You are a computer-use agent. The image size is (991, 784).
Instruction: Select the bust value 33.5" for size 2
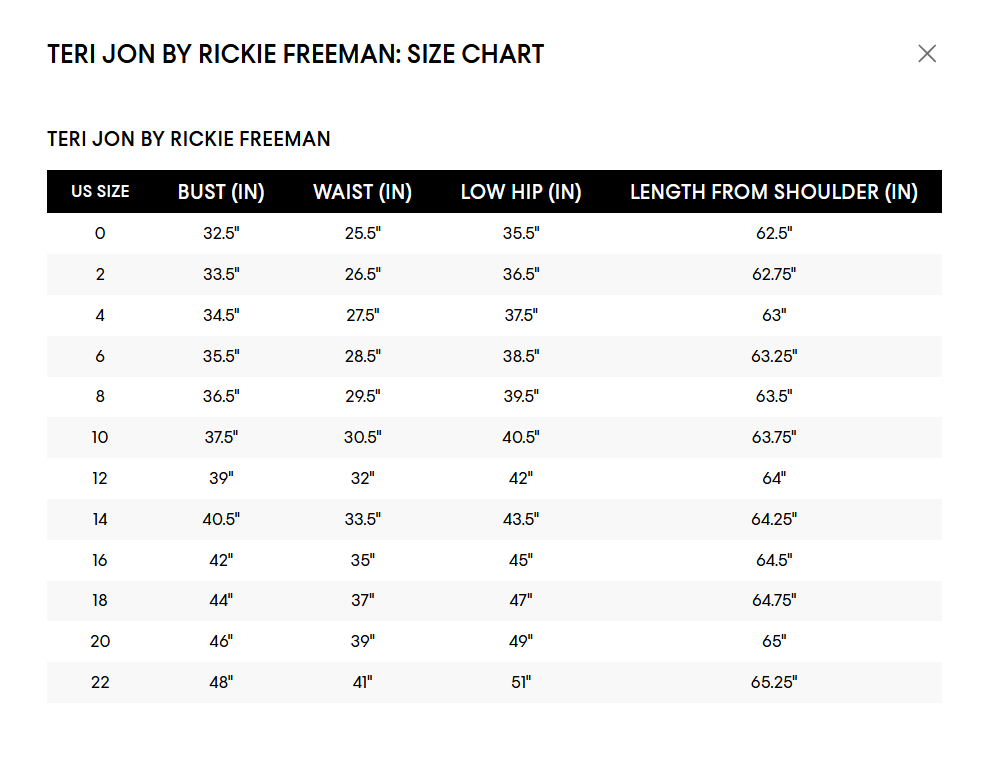[x=221, y=274]
